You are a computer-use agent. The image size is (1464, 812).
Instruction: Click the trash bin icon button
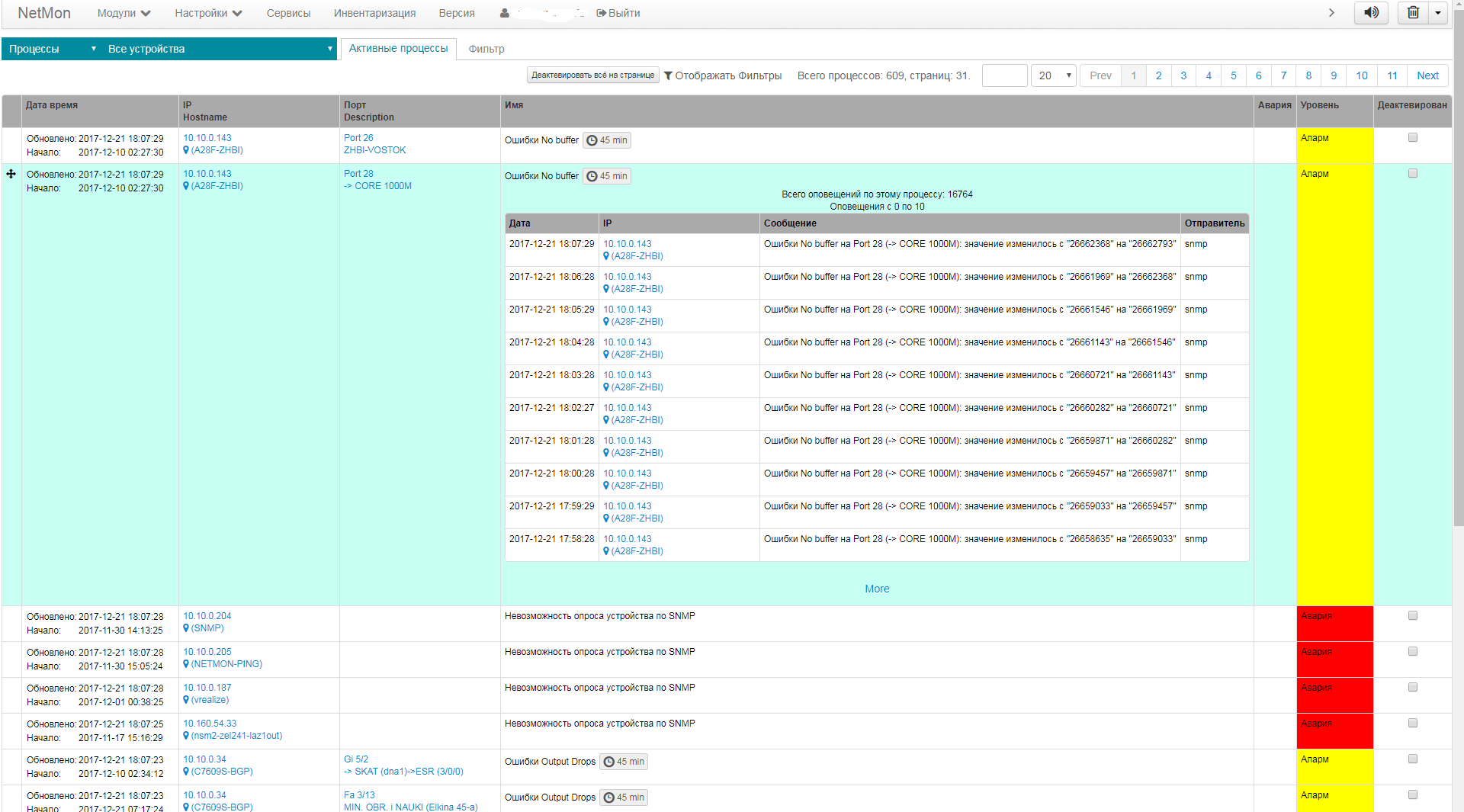click(x=1413, y=13)
